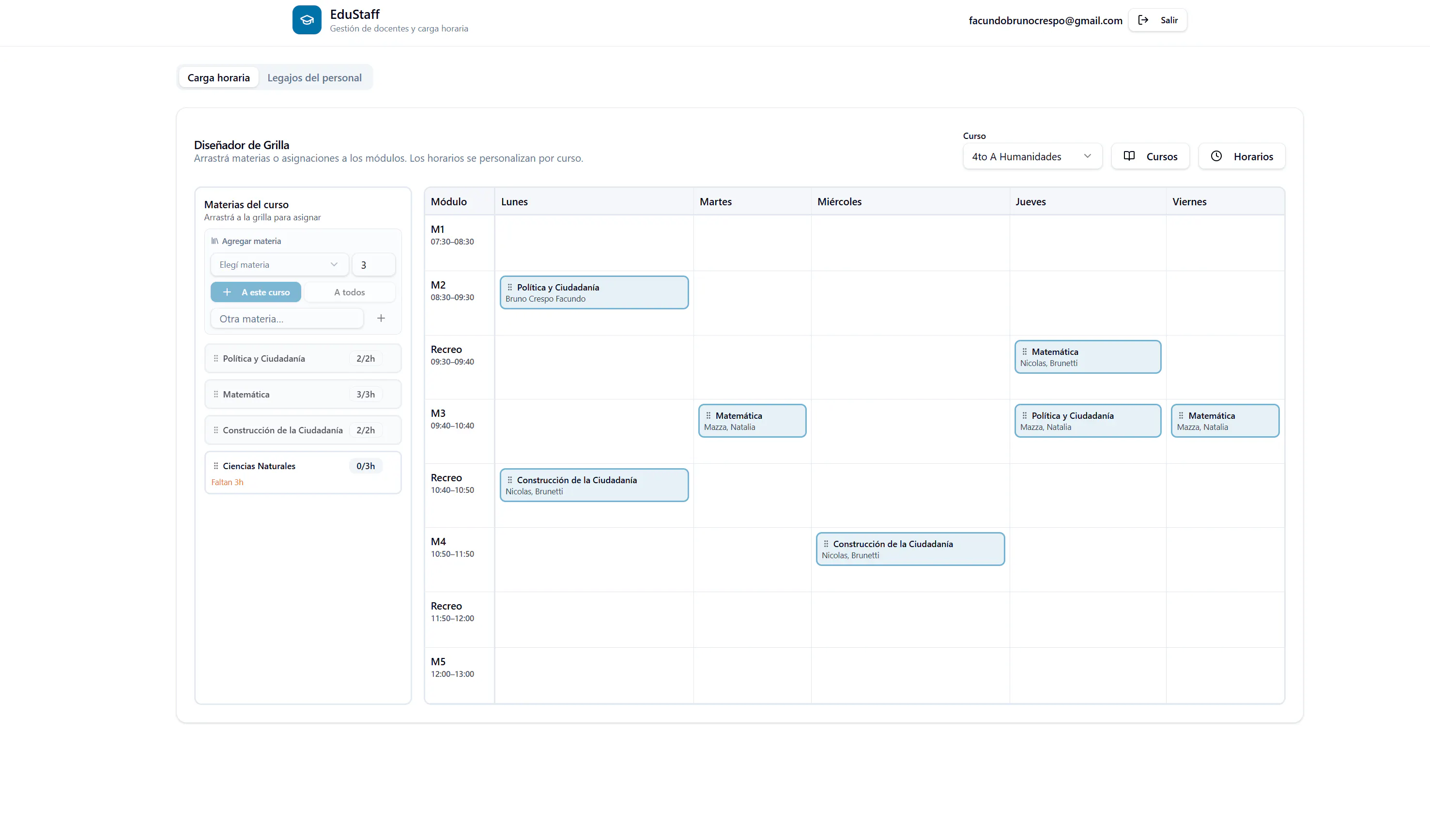The width and height of the screenshot is (1430, 840).
Task: Grab drag handle of Matemática sidebar item
Action: pyautogui.click(x=215, y=394)
